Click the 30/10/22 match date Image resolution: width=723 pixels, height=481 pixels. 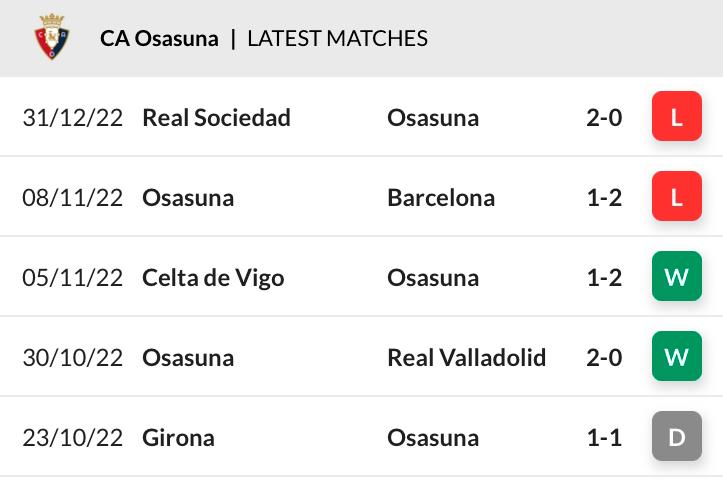pyautogui.click(x=72, y=357)
